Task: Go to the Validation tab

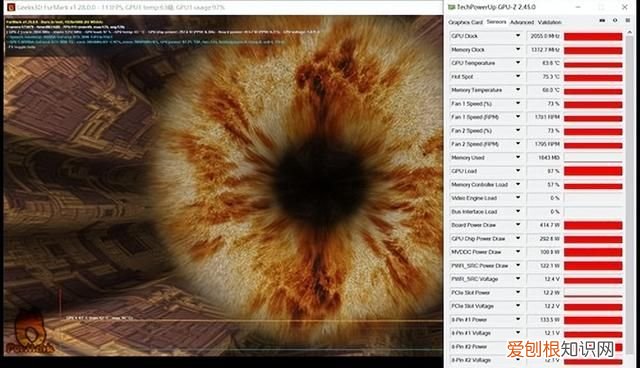Action: [x=549, y=22]
